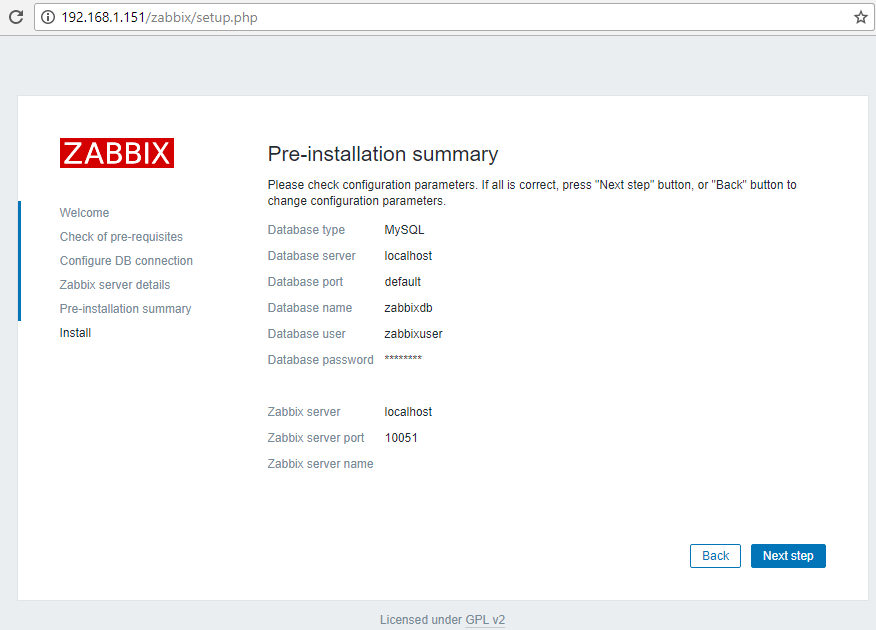Select the Install step in sidebar
Screen dimensions: 876x630
click(75, 333)
